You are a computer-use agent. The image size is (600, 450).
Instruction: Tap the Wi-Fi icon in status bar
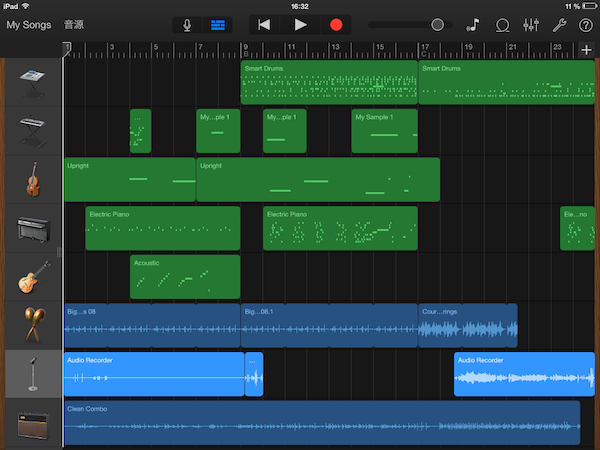26,6
